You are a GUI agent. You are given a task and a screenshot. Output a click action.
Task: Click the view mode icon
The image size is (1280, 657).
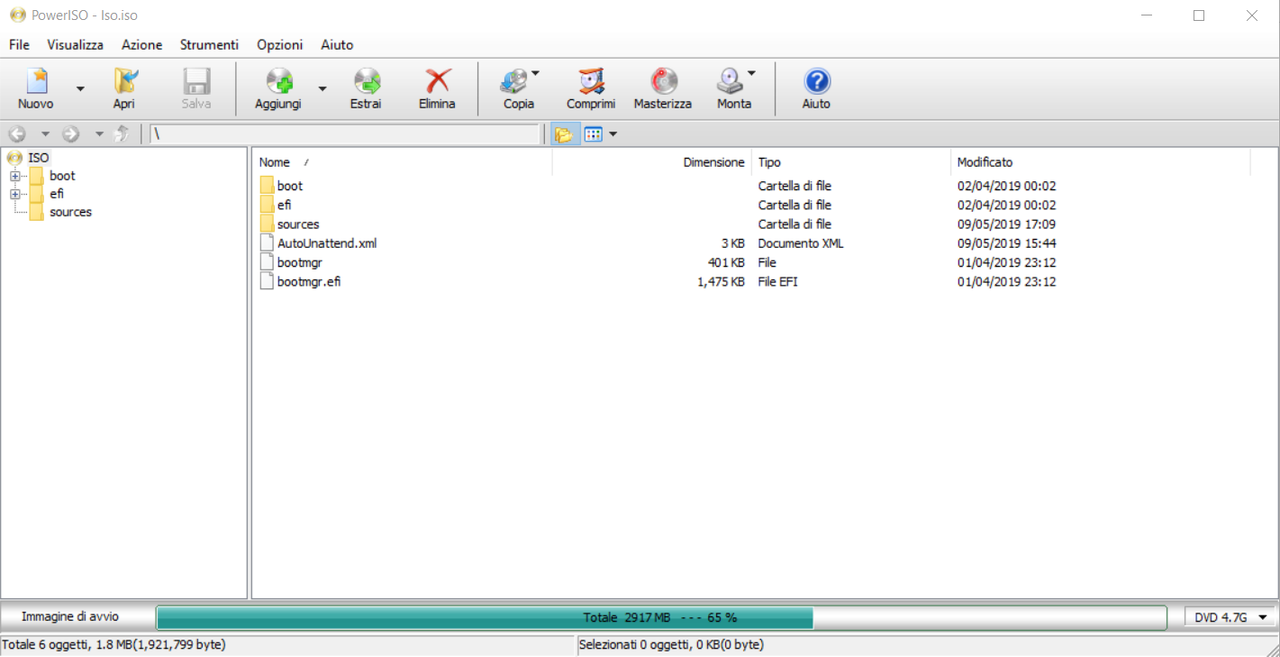[594, 134]
